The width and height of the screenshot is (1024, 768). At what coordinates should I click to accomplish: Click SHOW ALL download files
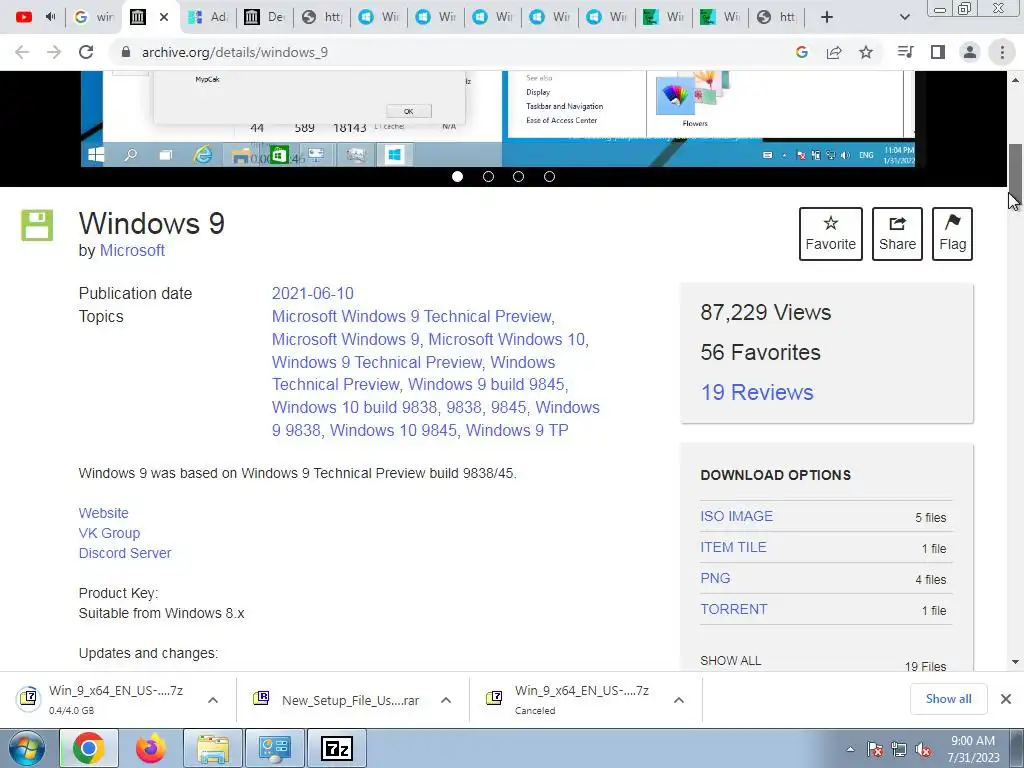pos(731,660)
